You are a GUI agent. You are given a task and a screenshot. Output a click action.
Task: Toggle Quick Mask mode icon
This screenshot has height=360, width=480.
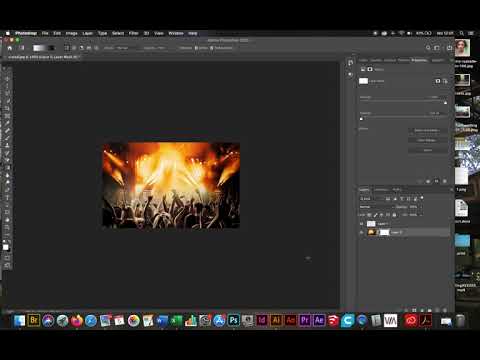pyautogui.click(x=7, y=257)
